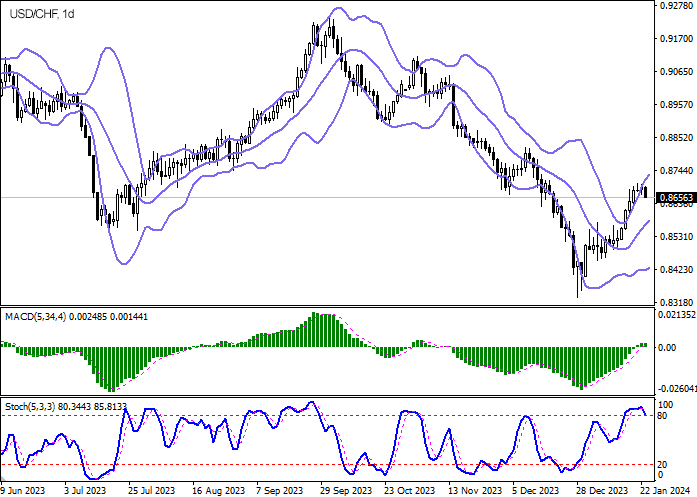Screen dimensions: 697x497
Task: Click the Stochastic 20 level label
Action: coord(663,464)
